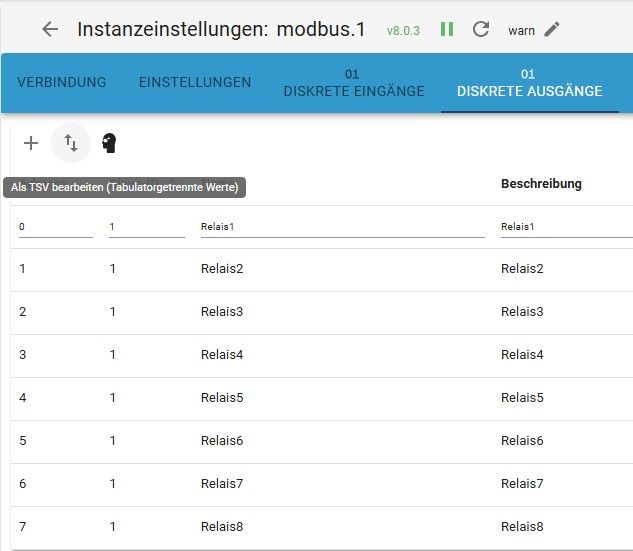Select the Diskrete Eingänge tab
The image size is (633, 551).
[x=353, y=83]
